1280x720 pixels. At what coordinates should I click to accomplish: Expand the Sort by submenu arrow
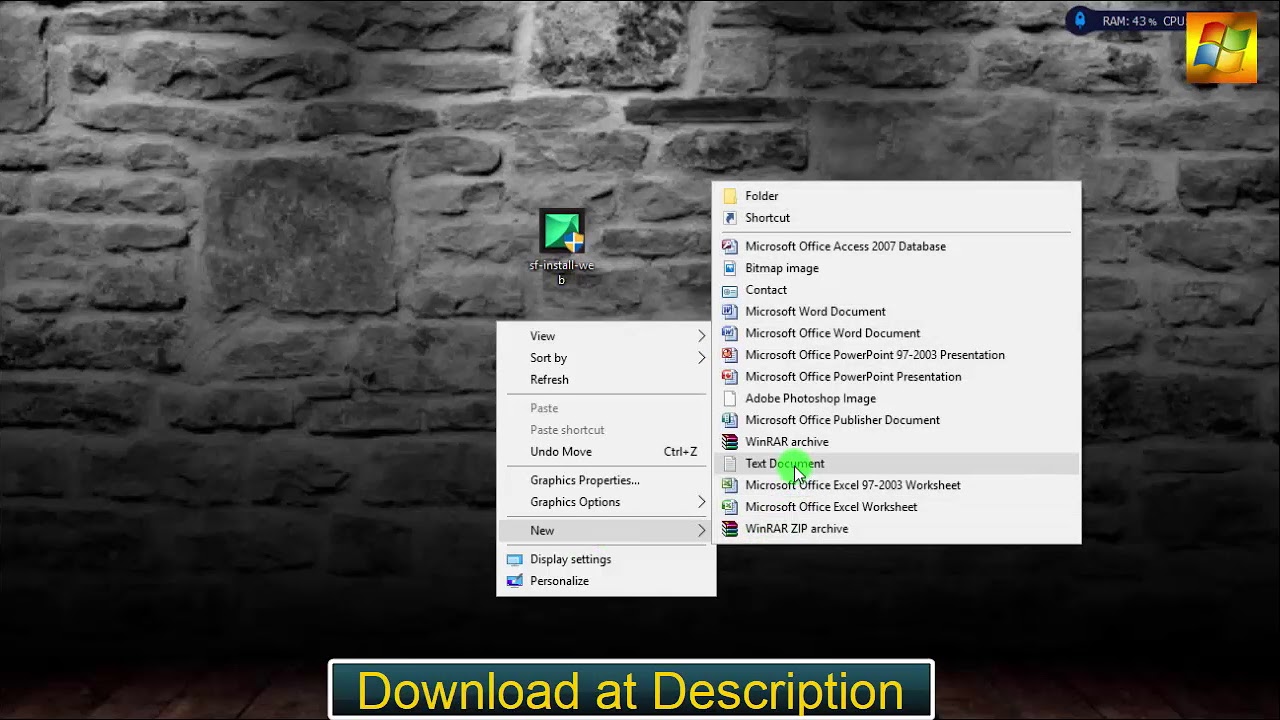coord(701,358)
